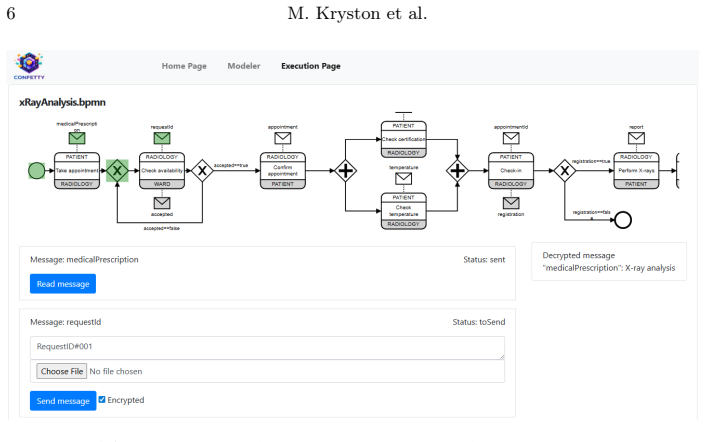Select the Confirm appointment task box
Screen dimensions: 704x442
click(282, 171)
